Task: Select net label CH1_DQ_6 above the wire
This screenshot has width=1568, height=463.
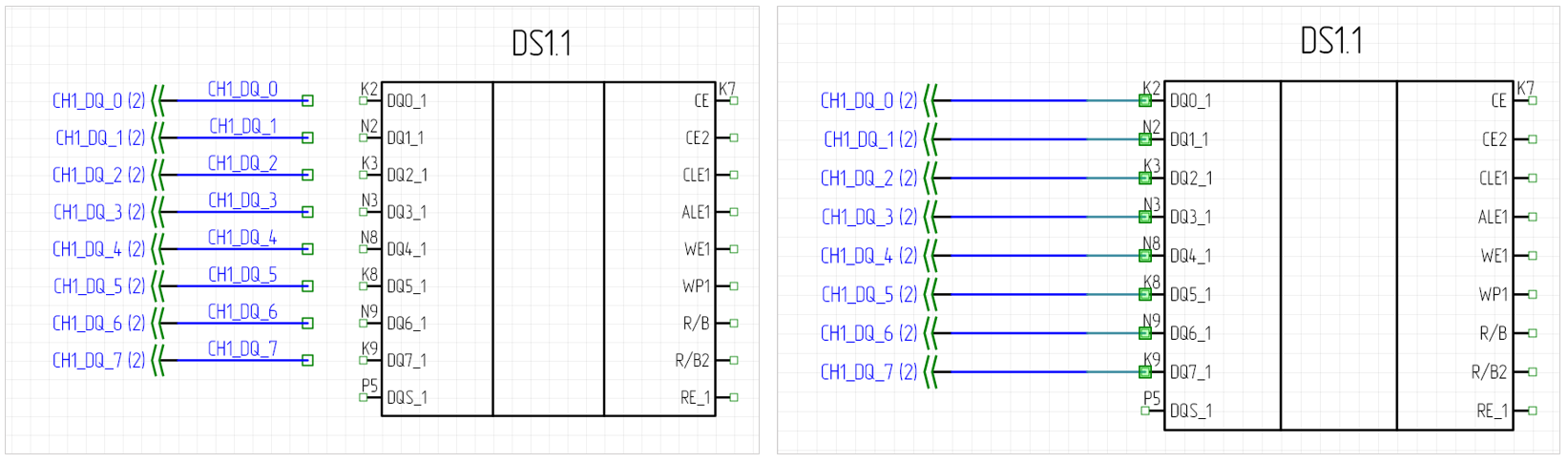Action: 243,312
